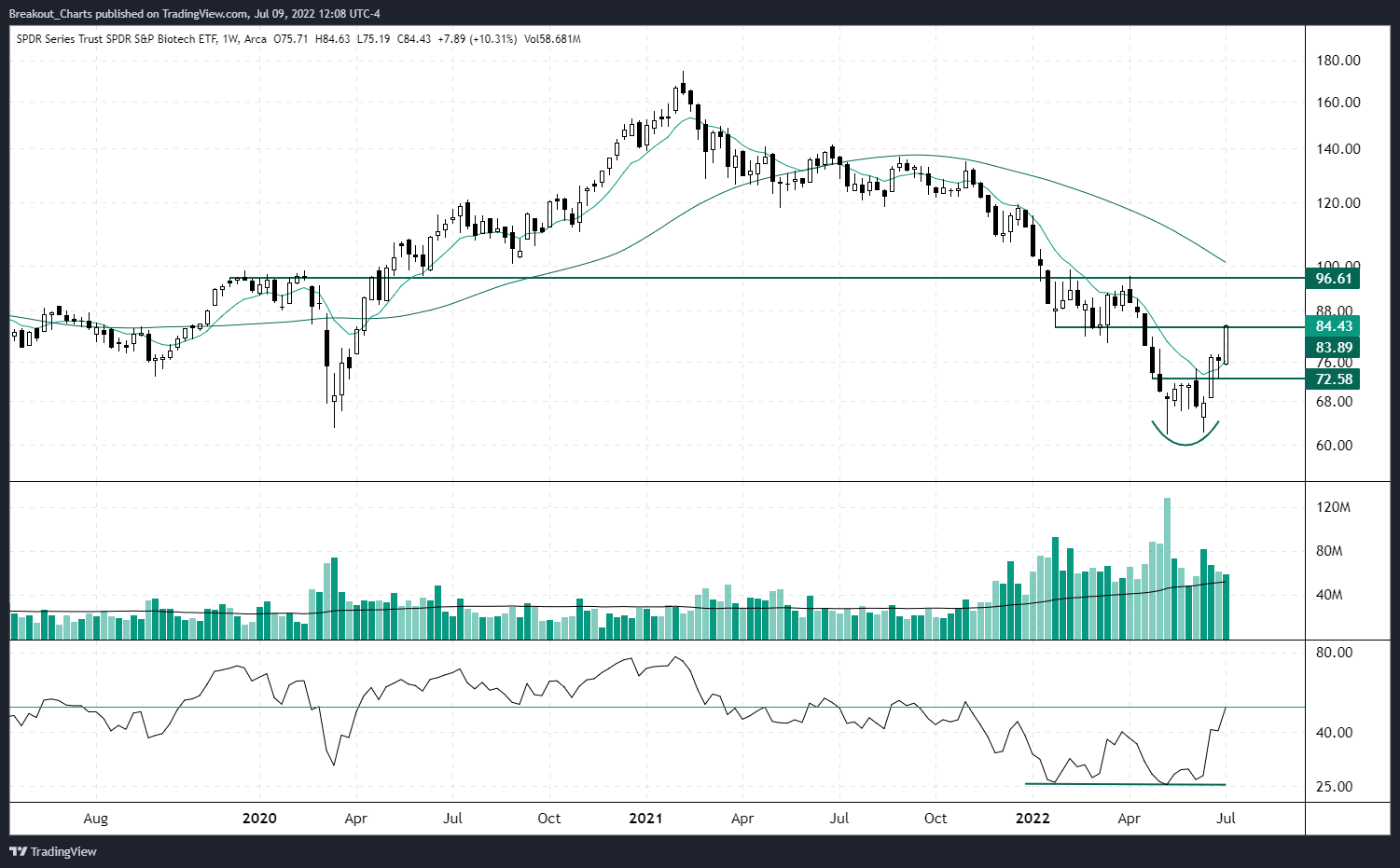This screenshot has width=1400, height=868.
Task: Select the short horizontal line at 72.58
Action: coord(1229,379)
